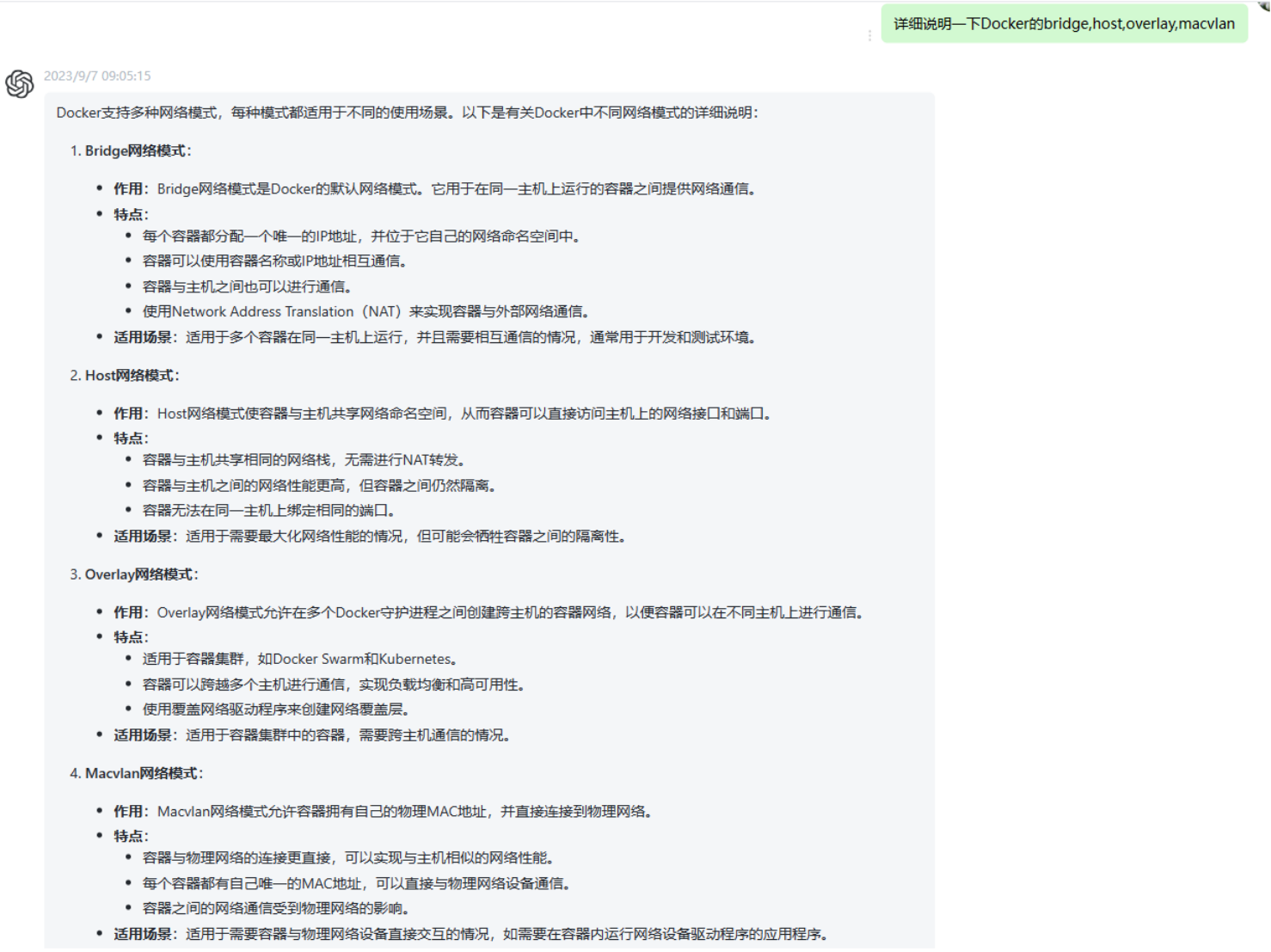Click the 无需进行NAT转发 bullet
The height and width of the screenshot is (952, 1271).
coord(304,460)
